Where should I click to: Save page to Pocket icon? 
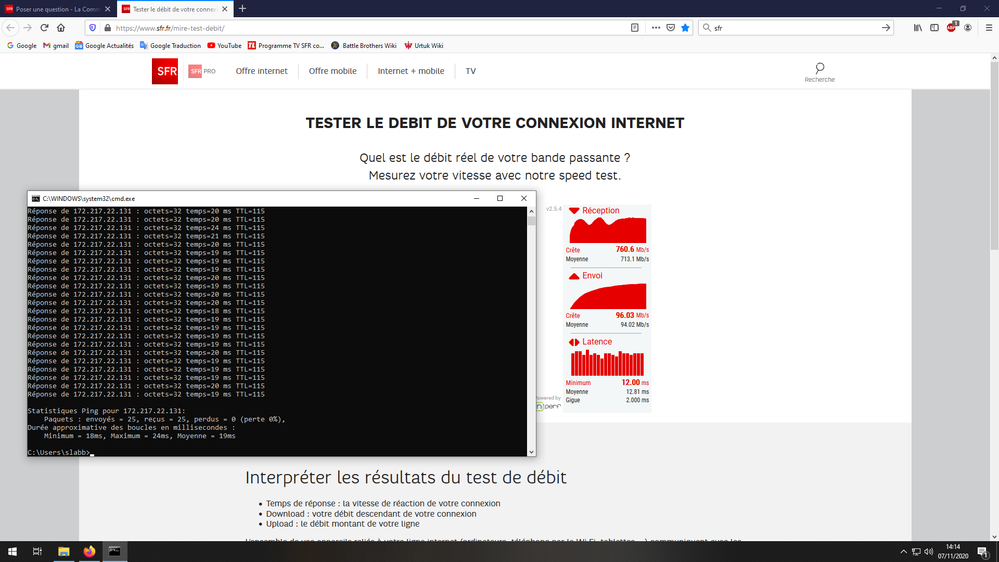click(x=670, y=28)
